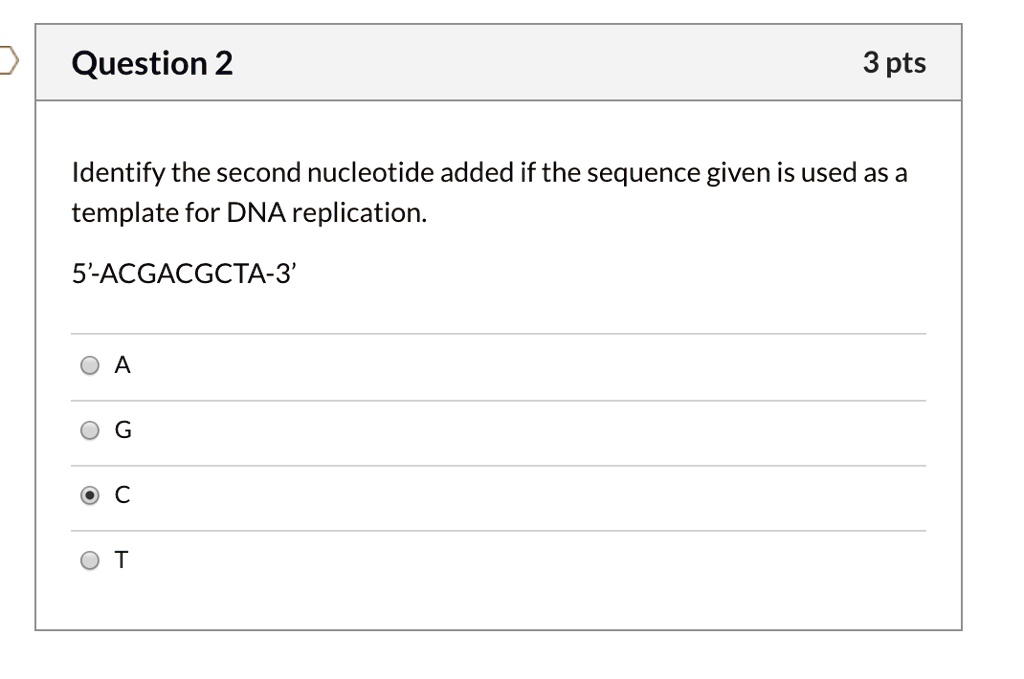1024x679 pixels.
Task: Click inside the question card body
Action: (500, 300)
